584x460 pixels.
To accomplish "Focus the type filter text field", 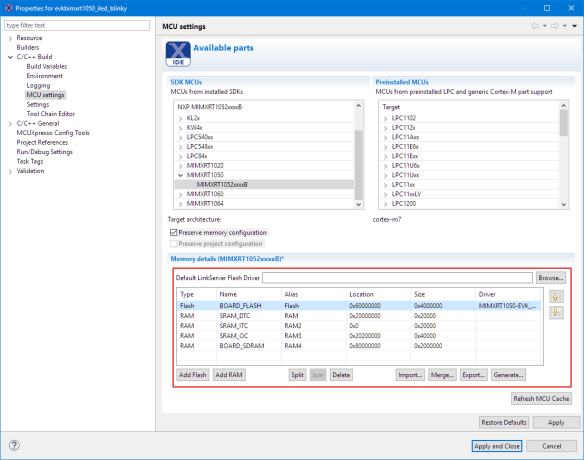I will (77, 25).
